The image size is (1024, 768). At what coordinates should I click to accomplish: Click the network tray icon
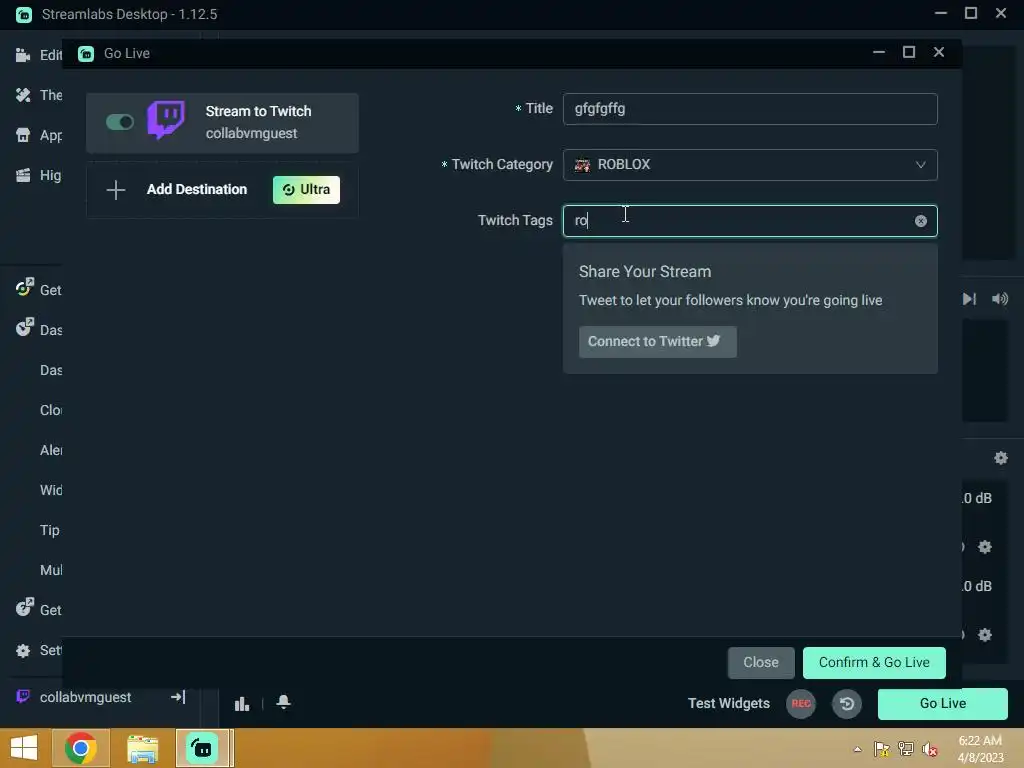point(906,749)
